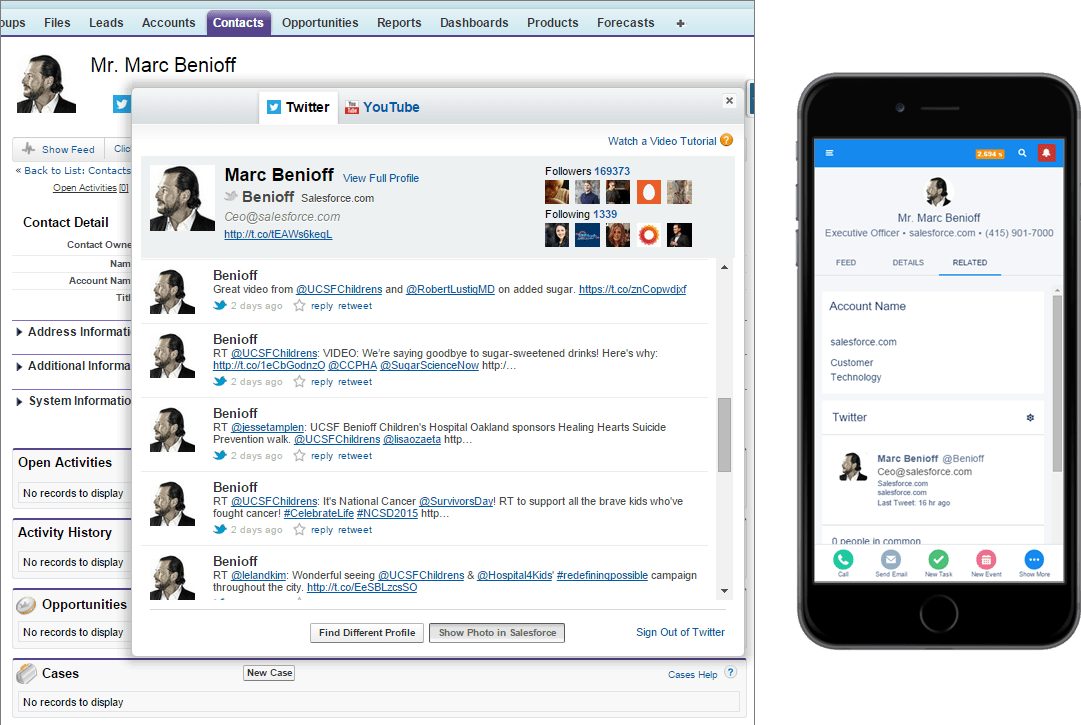Click the tweet list scrollbar thumb
Screen dimensions: 1081x725
pyautogui.click(x=725, y=435)
